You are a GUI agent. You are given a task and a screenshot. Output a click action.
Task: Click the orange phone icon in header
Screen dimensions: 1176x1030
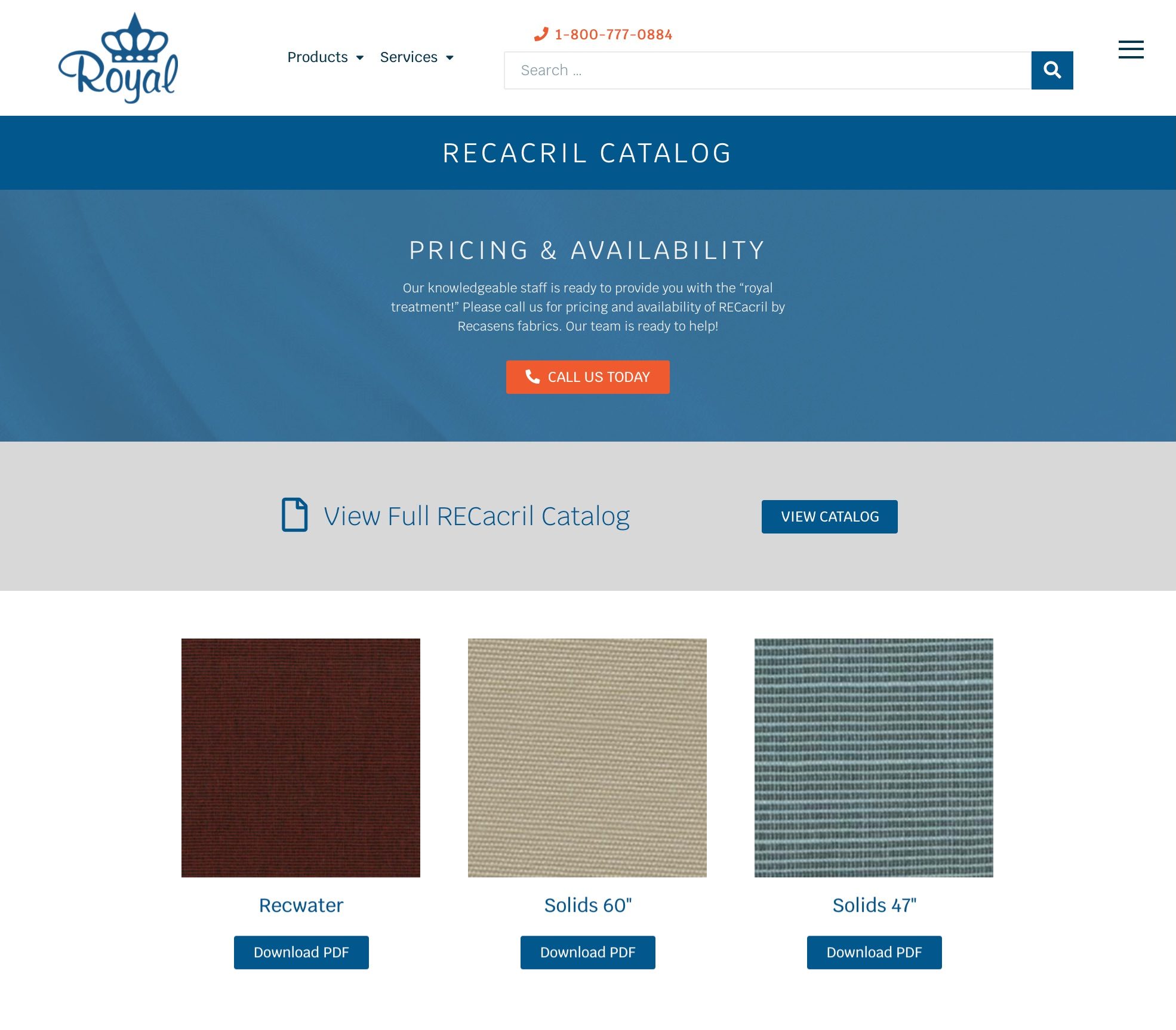[541, 35]
